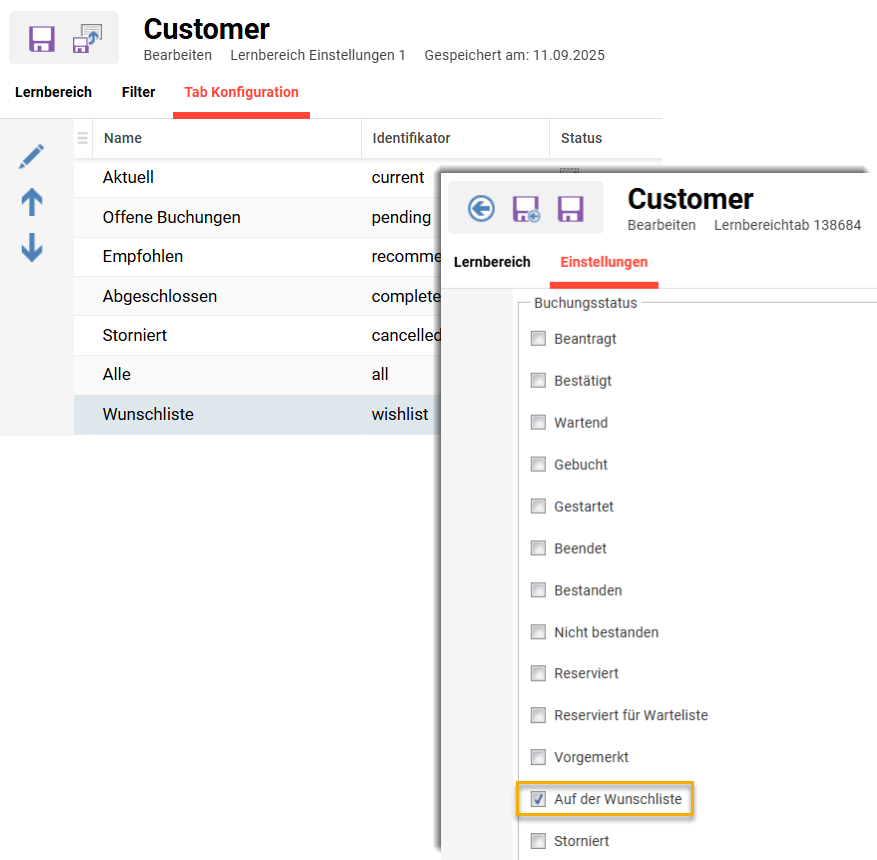Check the Gebucht checkbox
The image size is (877, 860).
tap(538, 464)
